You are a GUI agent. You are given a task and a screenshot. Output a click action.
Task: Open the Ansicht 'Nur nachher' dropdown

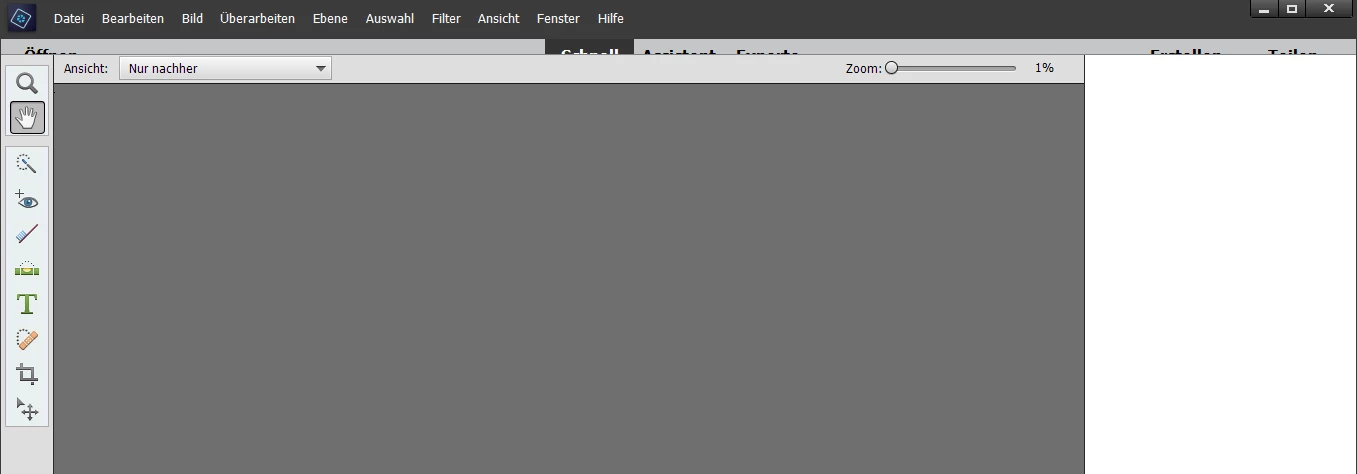[225, 68]
